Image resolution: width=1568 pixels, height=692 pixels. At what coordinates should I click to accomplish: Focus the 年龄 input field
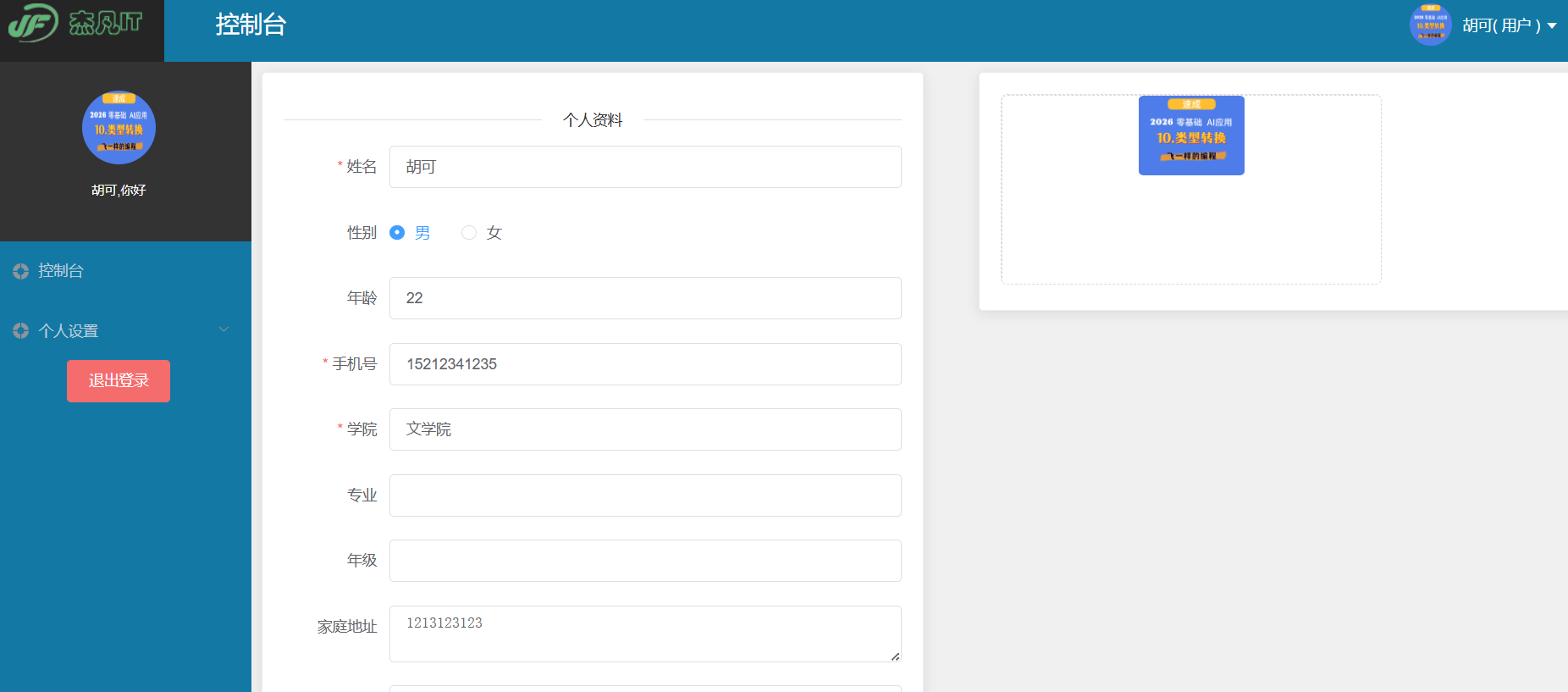pos(645,298)
